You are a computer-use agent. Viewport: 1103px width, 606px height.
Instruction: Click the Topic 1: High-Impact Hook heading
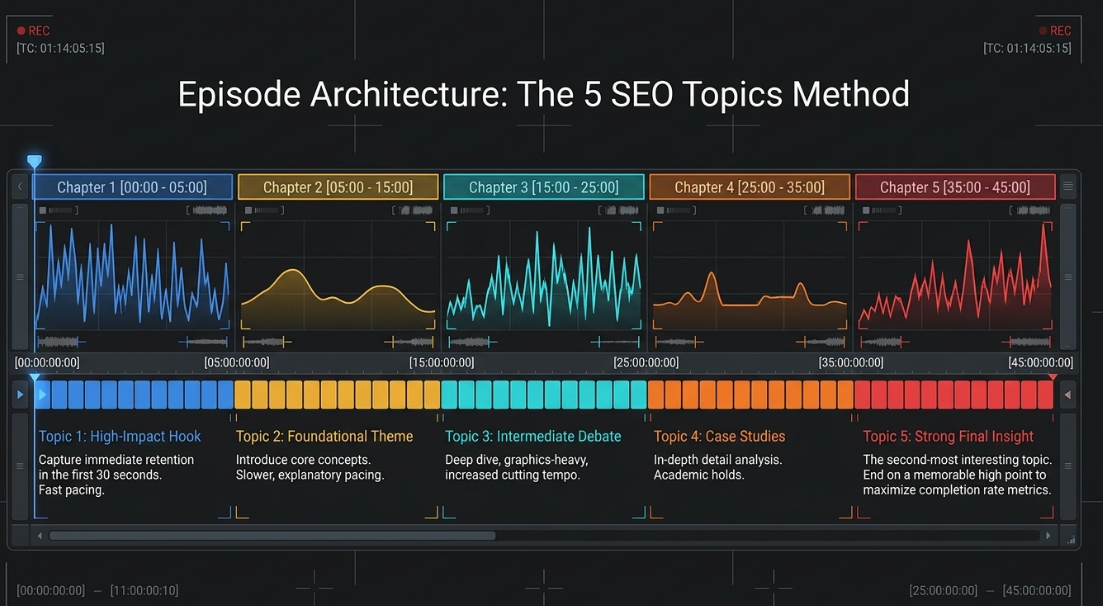[x=120, y=436]
